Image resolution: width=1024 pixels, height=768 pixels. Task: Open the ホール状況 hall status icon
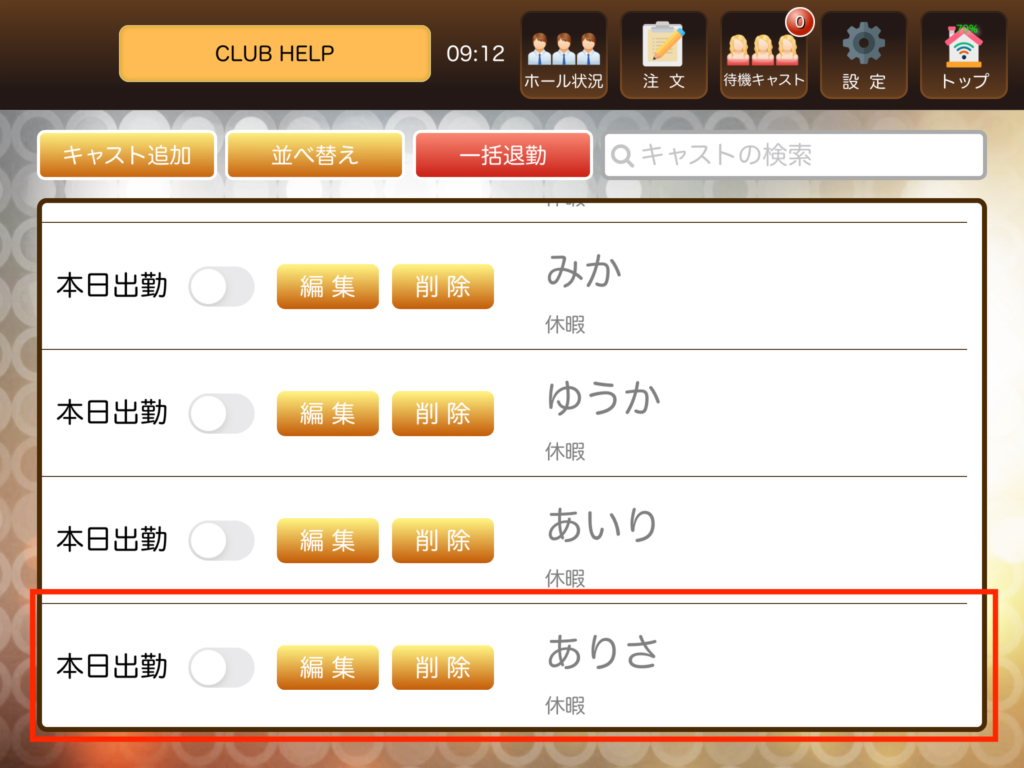(564, 55)
